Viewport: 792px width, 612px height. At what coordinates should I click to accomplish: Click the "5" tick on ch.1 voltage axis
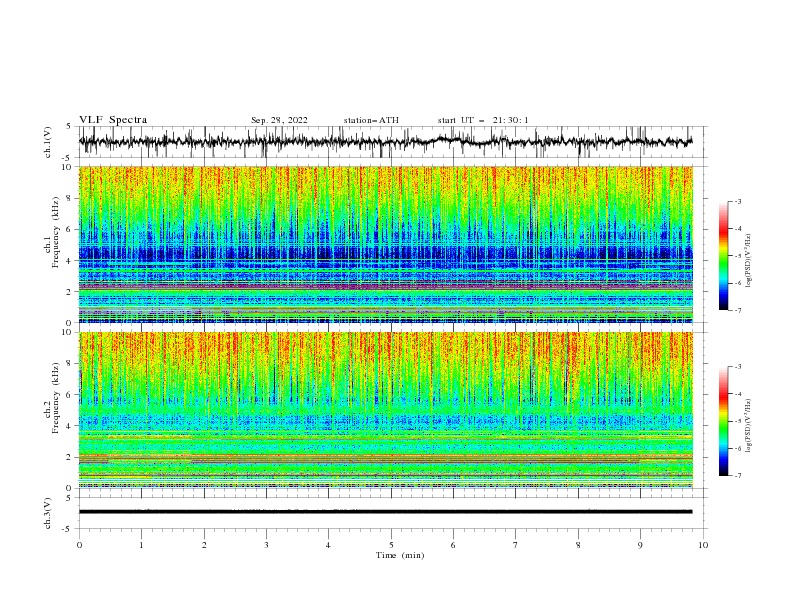(x=69, y=126)
